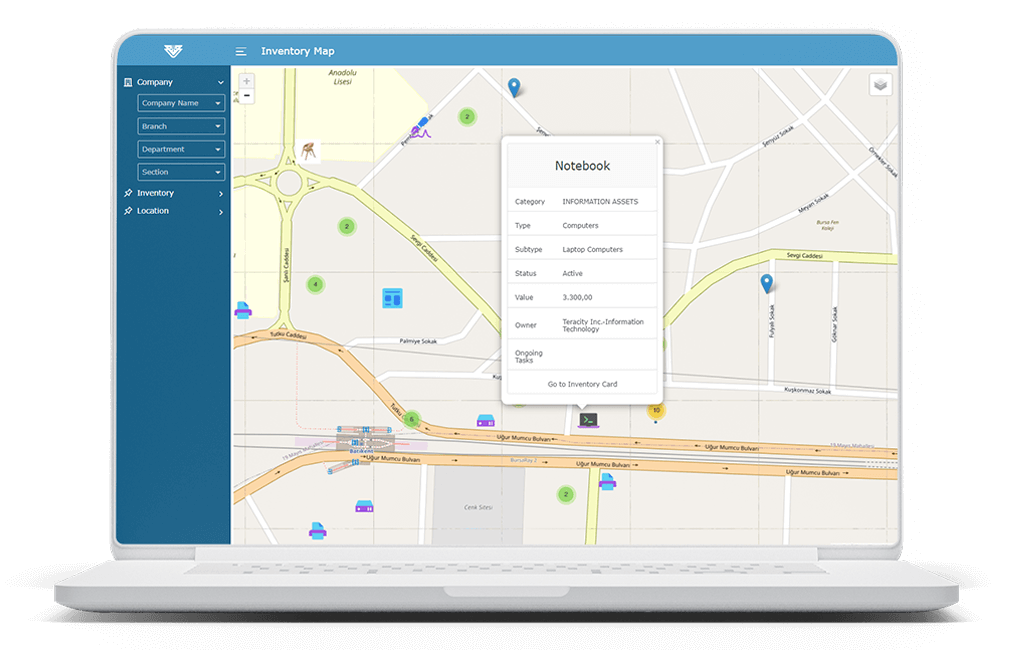The image size is (1012, 650).
Task: Open the green cluster marker labeled 6
Action: click(x=411, y=419)
